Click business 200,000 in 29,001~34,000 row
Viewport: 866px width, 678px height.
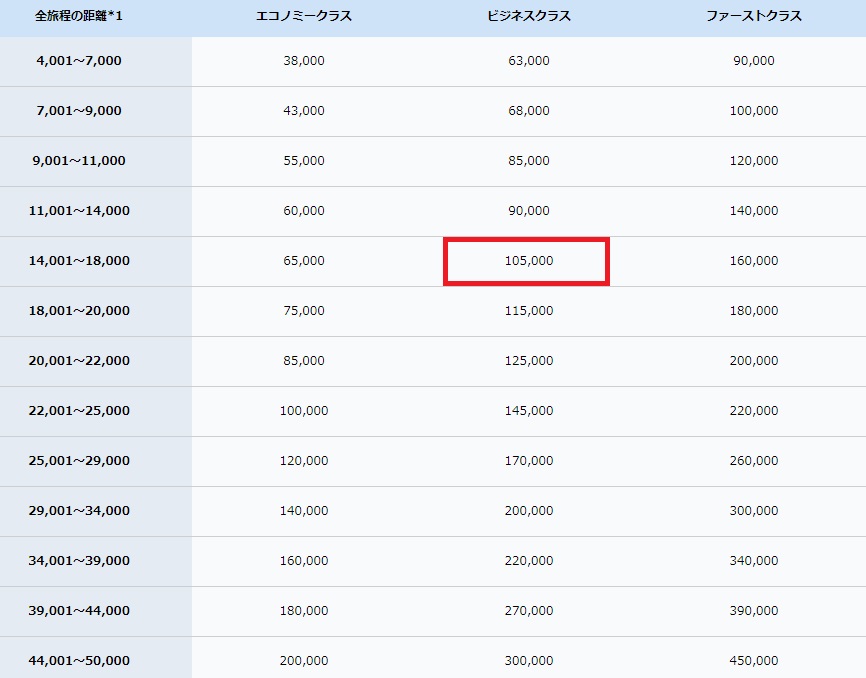(529, 511)
